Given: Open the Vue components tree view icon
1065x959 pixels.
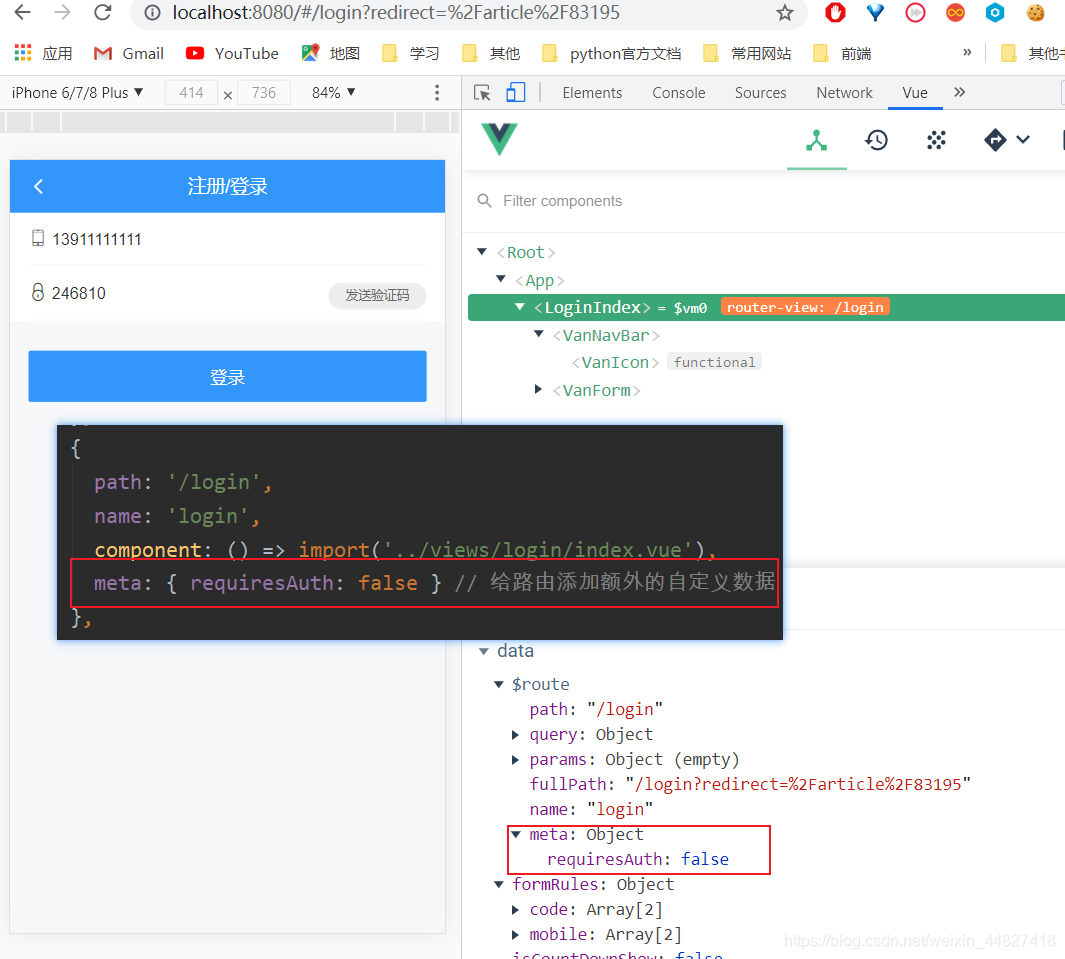Looking at the screenshot, I should 816,141.
